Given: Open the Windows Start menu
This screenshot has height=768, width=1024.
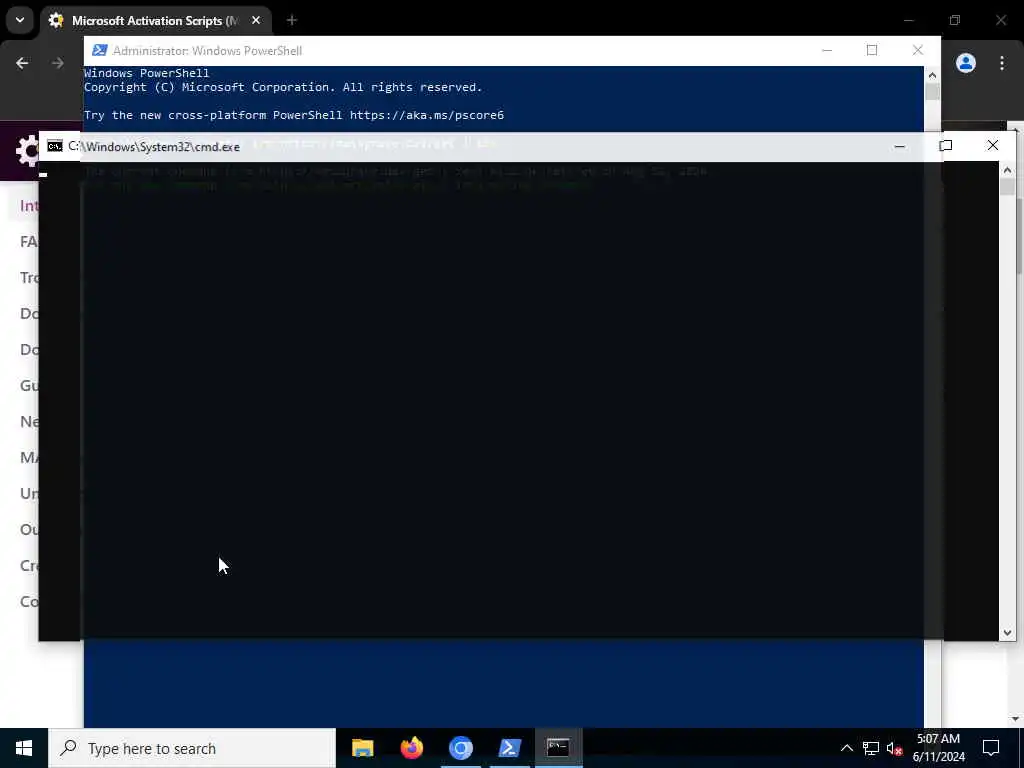Looking at the screenshot, I should point(24,748).
